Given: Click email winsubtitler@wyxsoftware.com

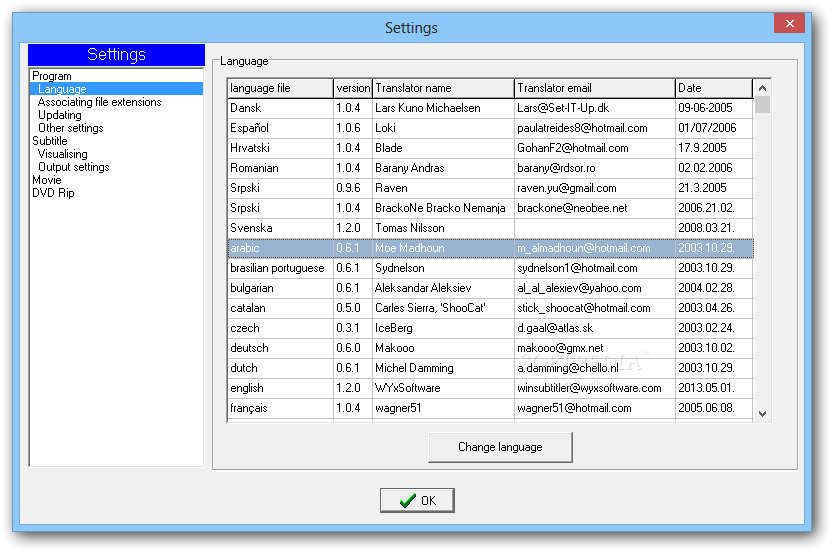Looking at the screenshot, I should (590, 388).
